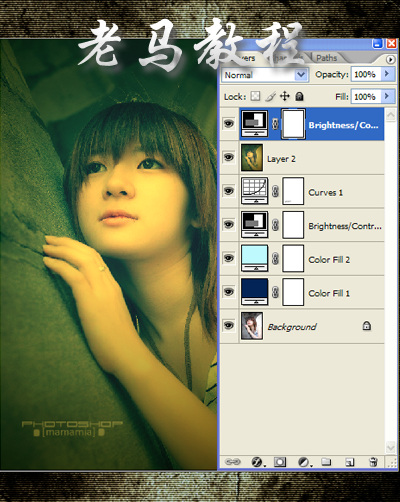This screenshot has width=400, height=502.
Task: Select the Color Fill 2 swatch thumbnail
Action: point(254,258)
